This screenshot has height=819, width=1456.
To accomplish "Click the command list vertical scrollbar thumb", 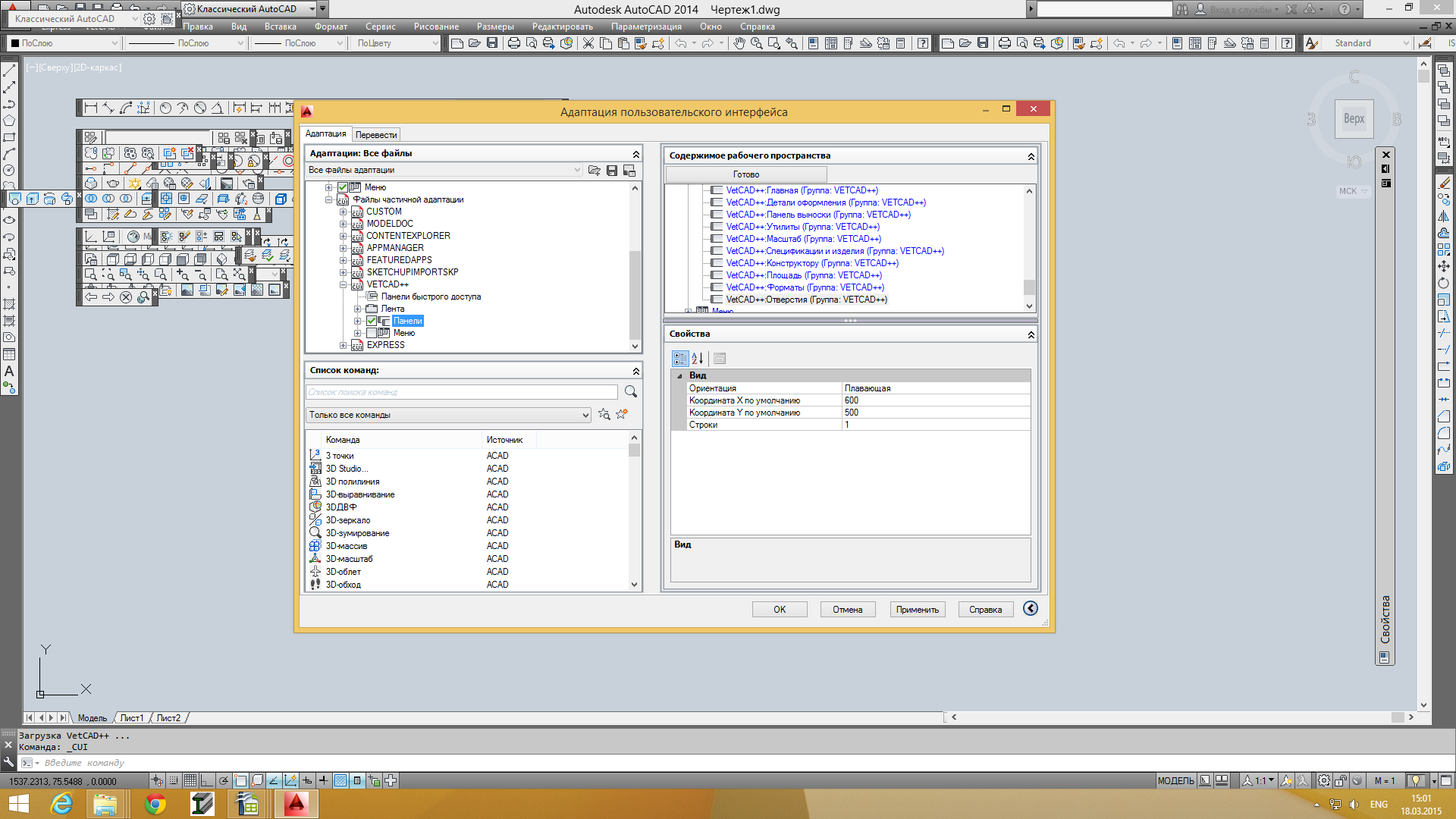I will [x=635, y=450].
